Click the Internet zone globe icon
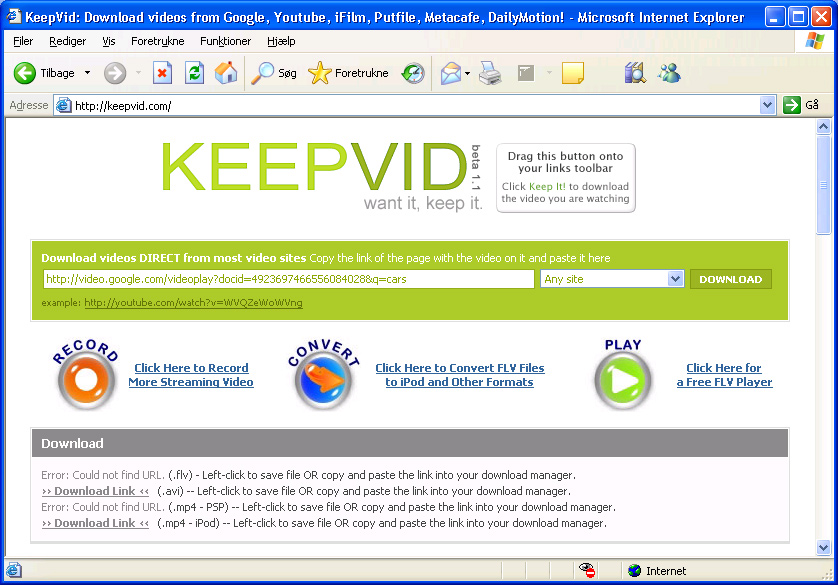 (x=634, y=571)
